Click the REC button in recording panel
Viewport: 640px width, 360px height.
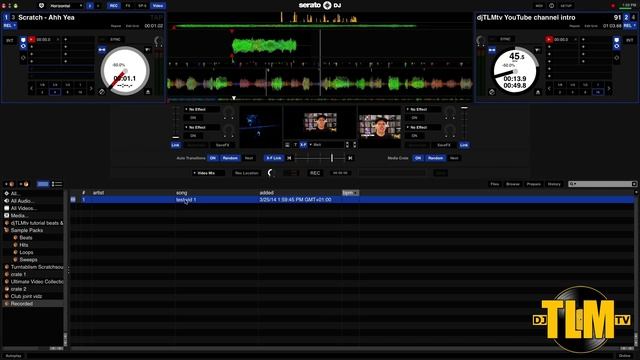(315, 173)
